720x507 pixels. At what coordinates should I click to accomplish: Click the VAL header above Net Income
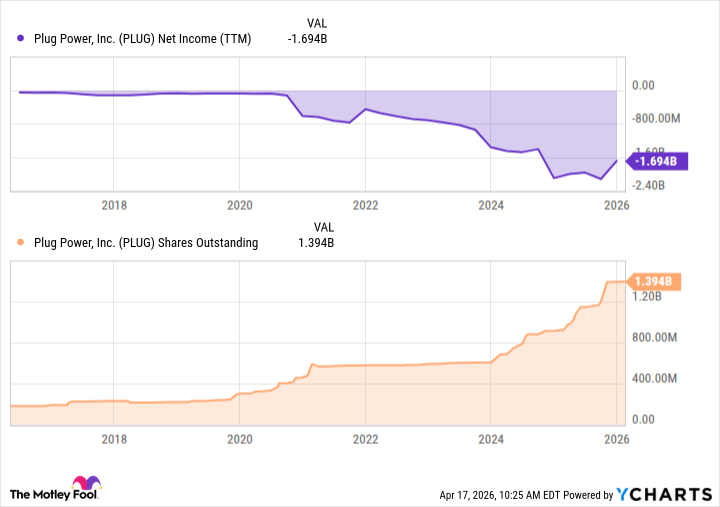point(317,22)
